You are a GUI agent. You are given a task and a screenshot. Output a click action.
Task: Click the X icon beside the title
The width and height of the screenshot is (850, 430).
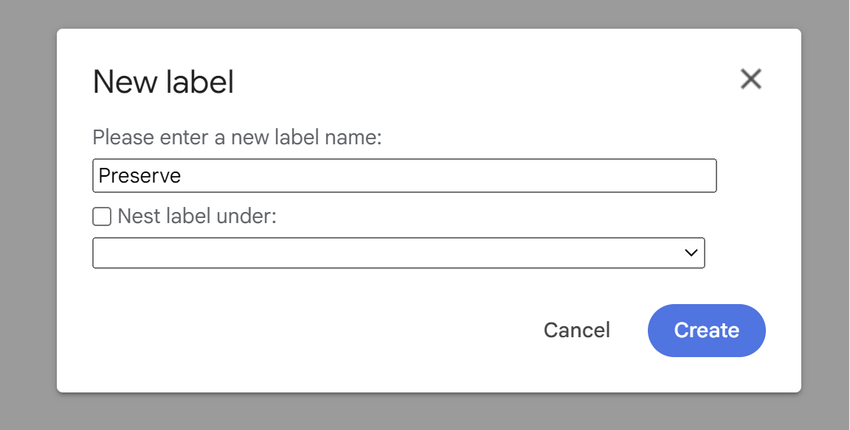click(x=751, y=79)
